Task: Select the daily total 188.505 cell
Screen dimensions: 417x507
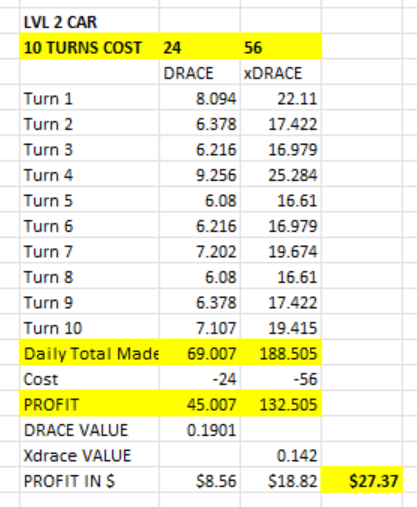Action: click(281, 353)
